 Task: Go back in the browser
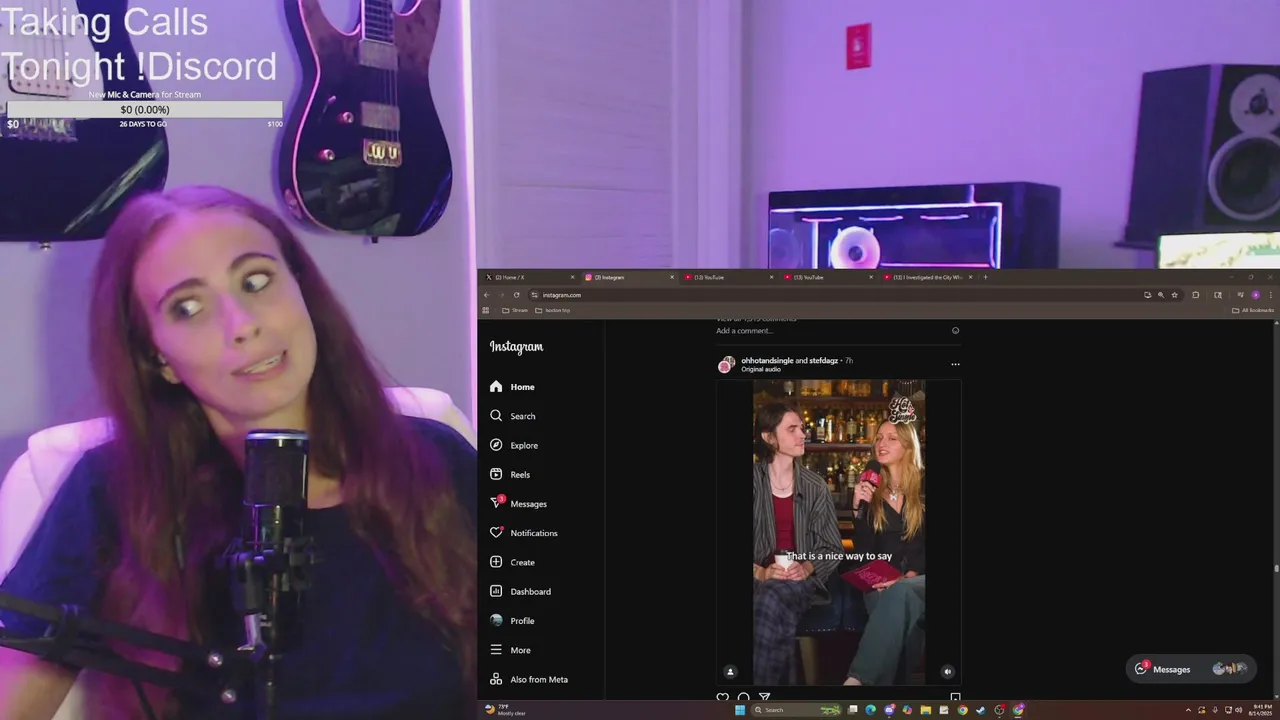pos(486,295)
